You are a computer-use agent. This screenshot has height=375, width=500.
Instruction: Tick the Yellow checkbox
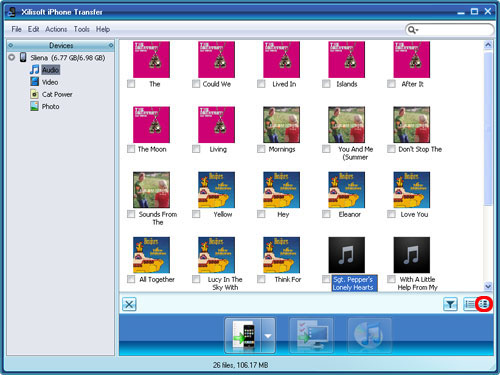click(196, 214)
